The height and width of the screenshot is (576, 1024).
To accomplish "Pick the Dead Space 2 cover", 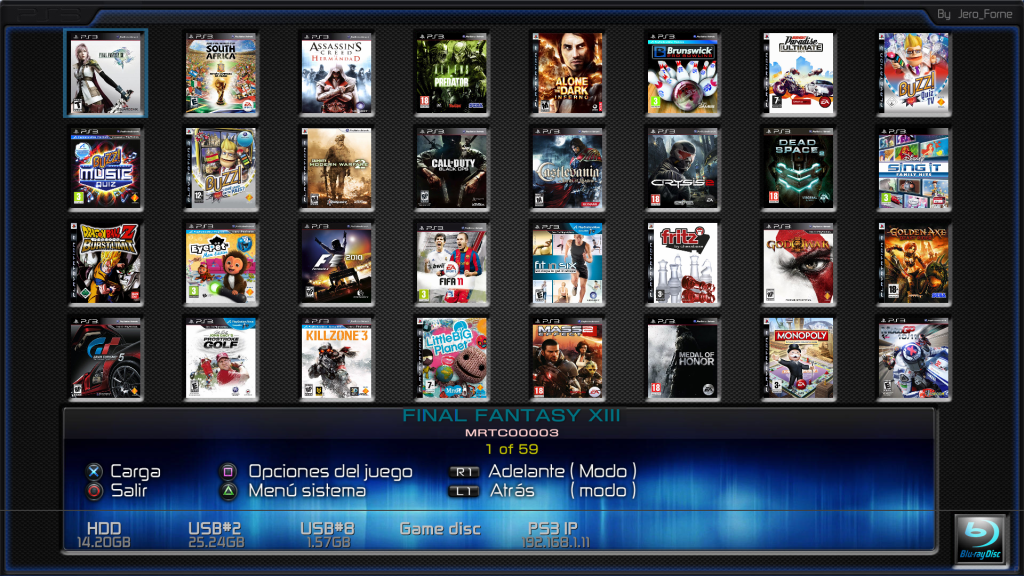I will tap(798, 168).
